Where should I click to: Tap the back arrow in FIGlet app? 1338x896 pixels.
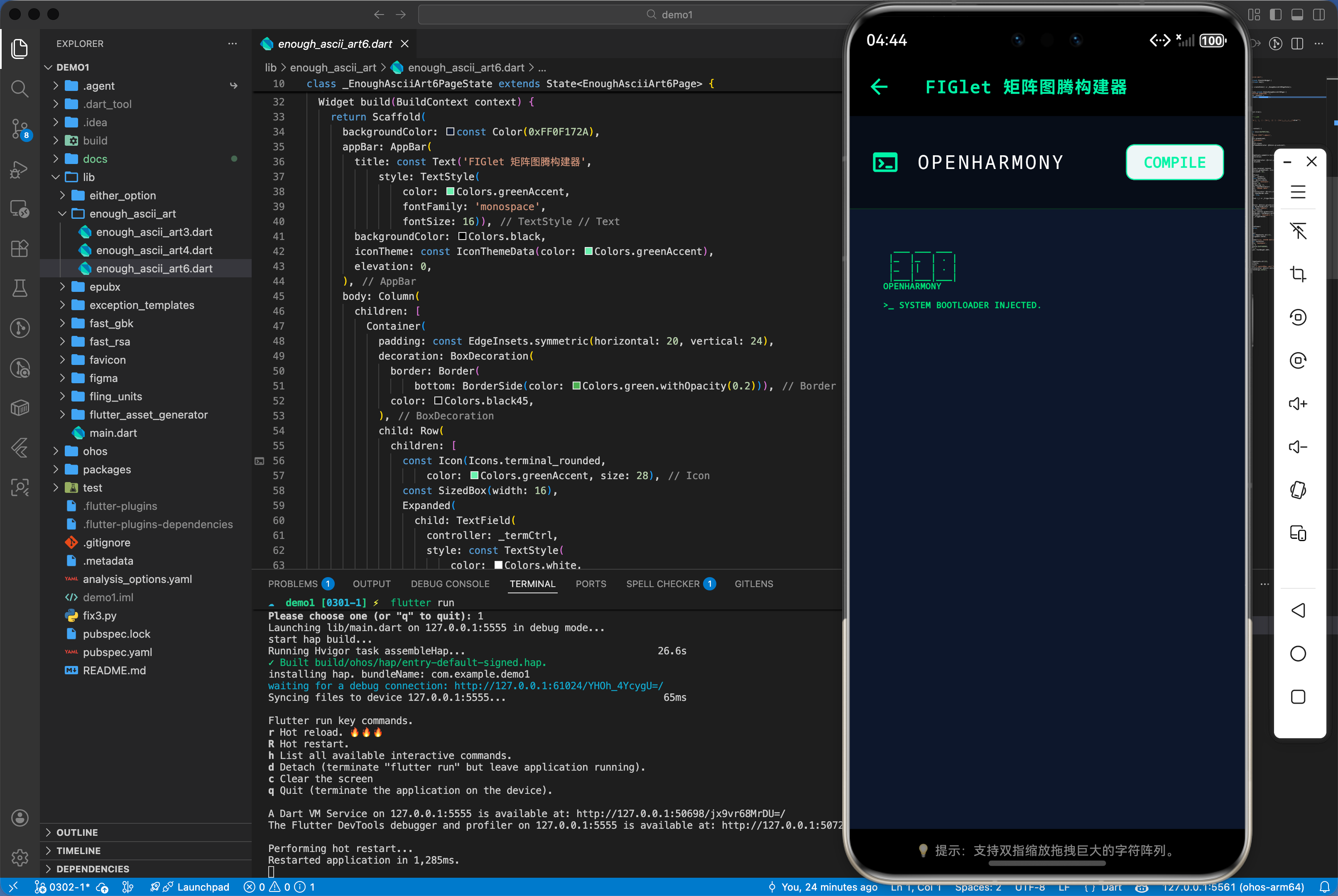pyautogui.click(x=879, y=87)
